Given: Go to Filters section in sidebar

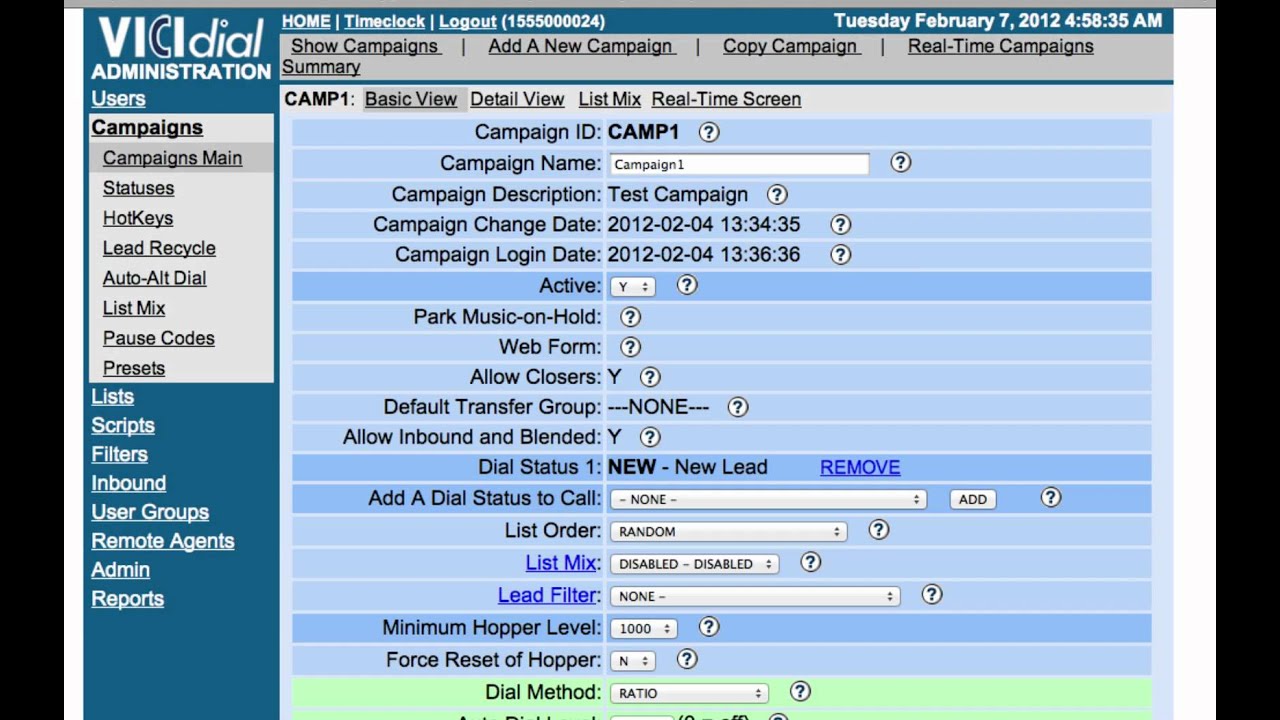Looking at the screenshot, I should point(119,454).
